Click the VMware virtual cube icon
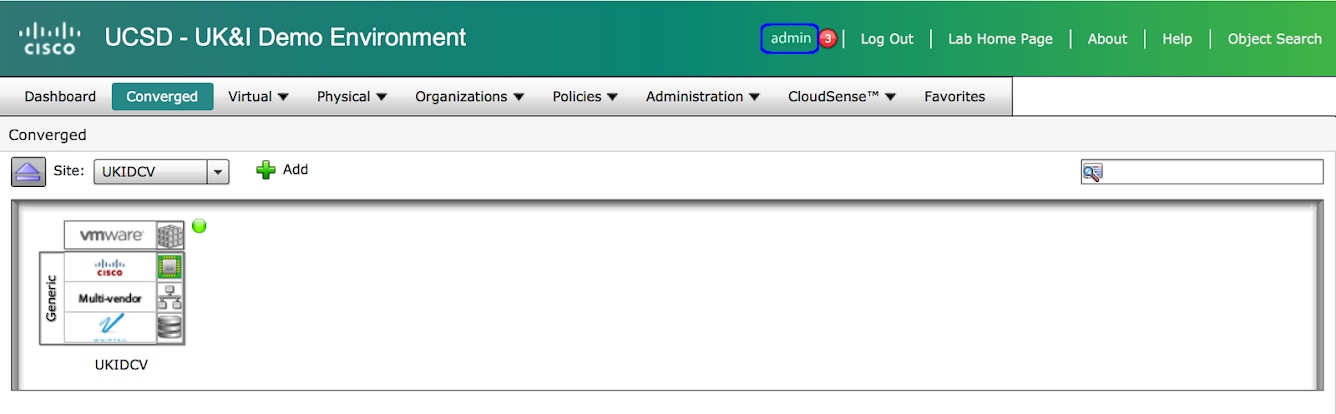This screenshot has width=1336, height=414. click(x=171, y=235)
